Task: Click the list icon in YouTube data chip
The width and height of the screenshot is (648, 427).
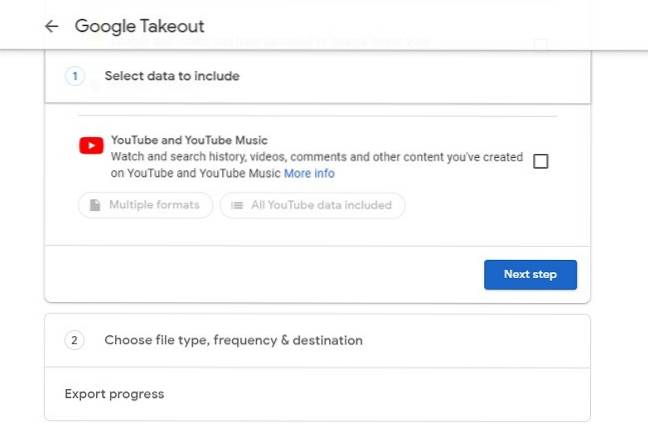Action: pos(236,205)
